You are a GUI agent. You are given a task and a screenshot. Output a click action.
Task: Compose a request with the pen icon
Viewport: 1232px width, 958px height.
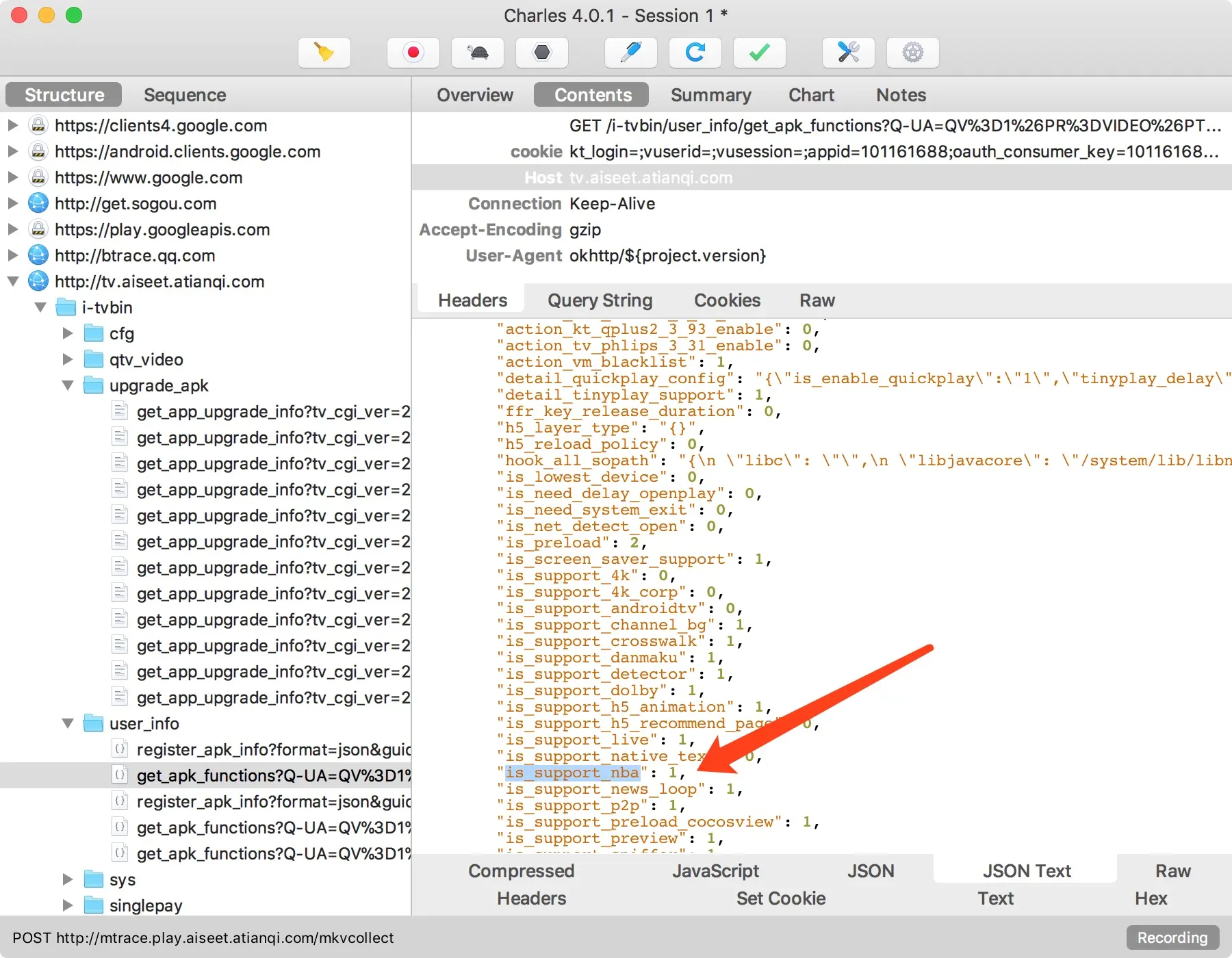pos(631,53)
